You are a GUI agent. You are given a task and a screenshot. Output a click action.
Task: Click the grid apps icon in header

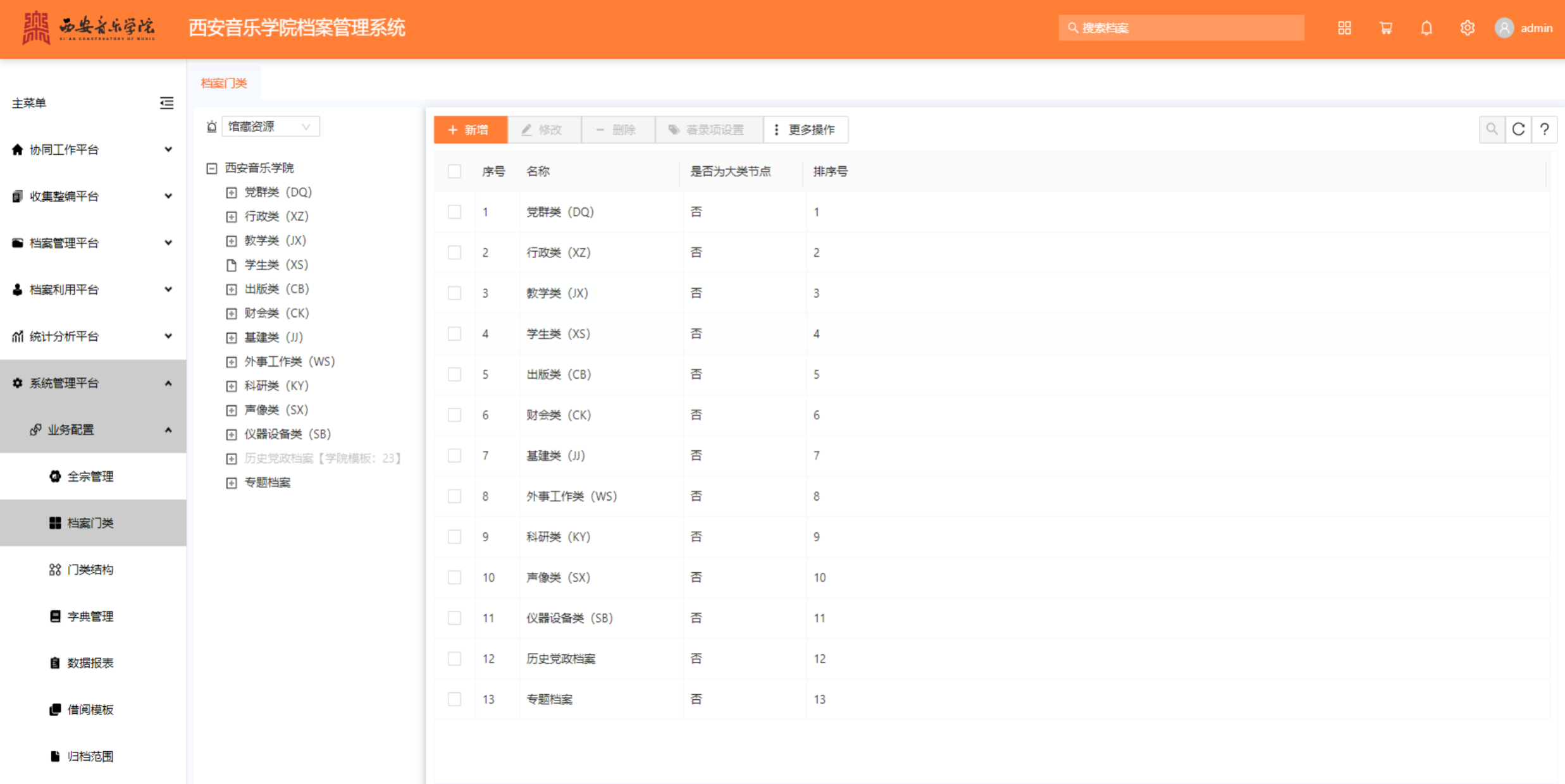pyautogui.click(x=1344, y=28)
